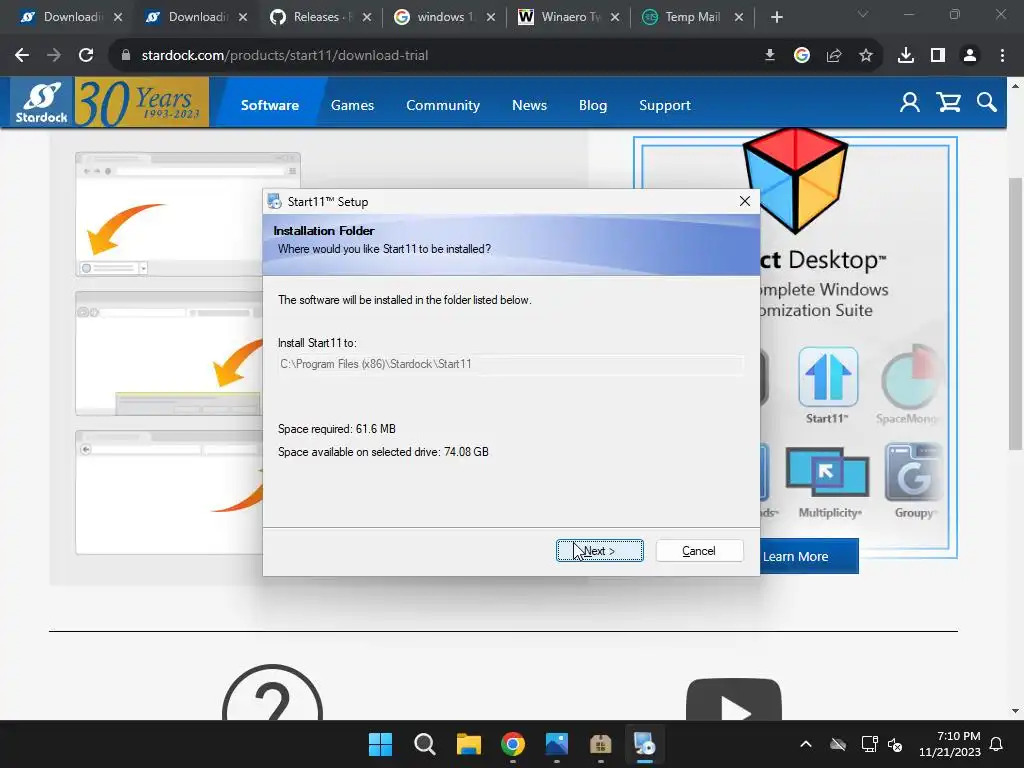
Task: Close the Temp Mail tab
Action: (739, 17)
